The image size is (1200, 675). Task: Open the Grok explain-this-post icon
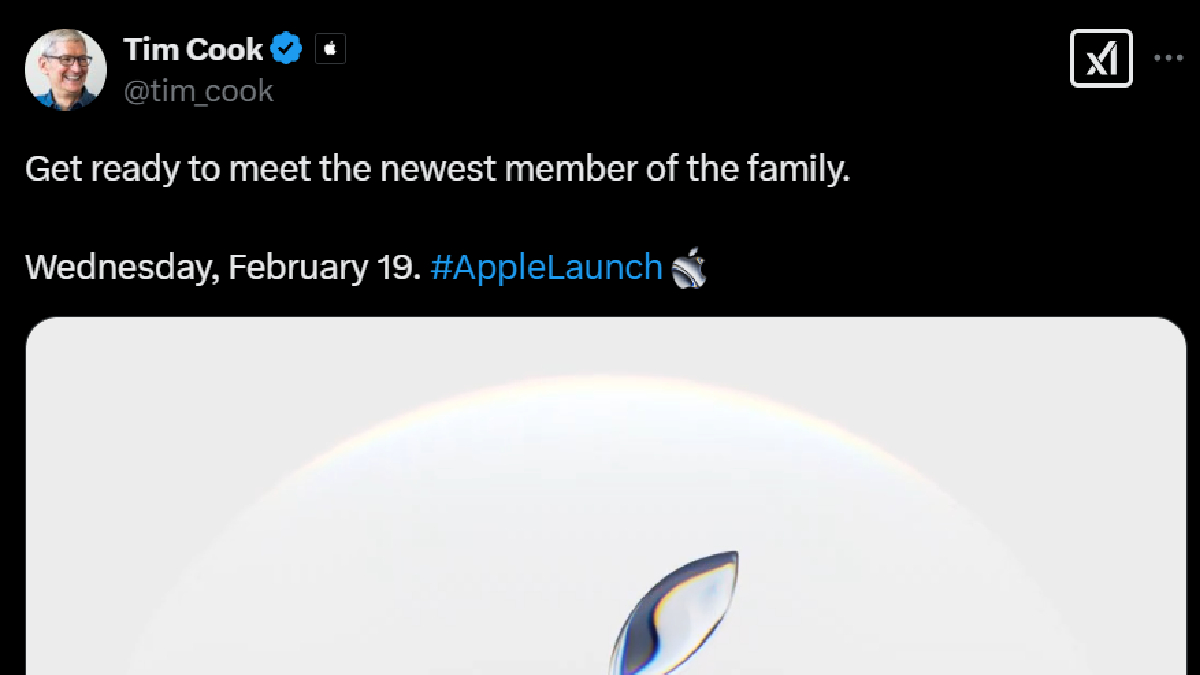1101,58
